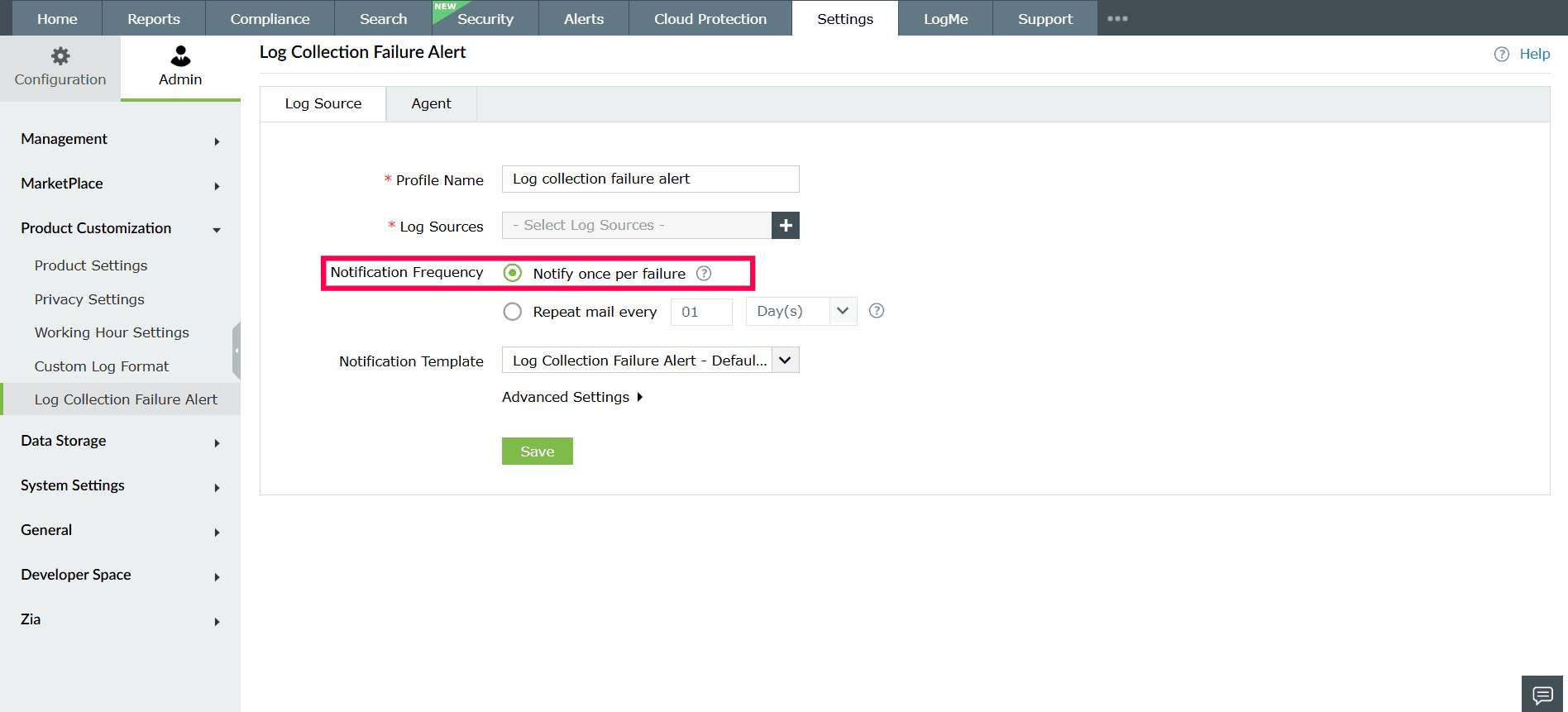
Task: Expand the Developer Space menu
Action: point(121,575)
